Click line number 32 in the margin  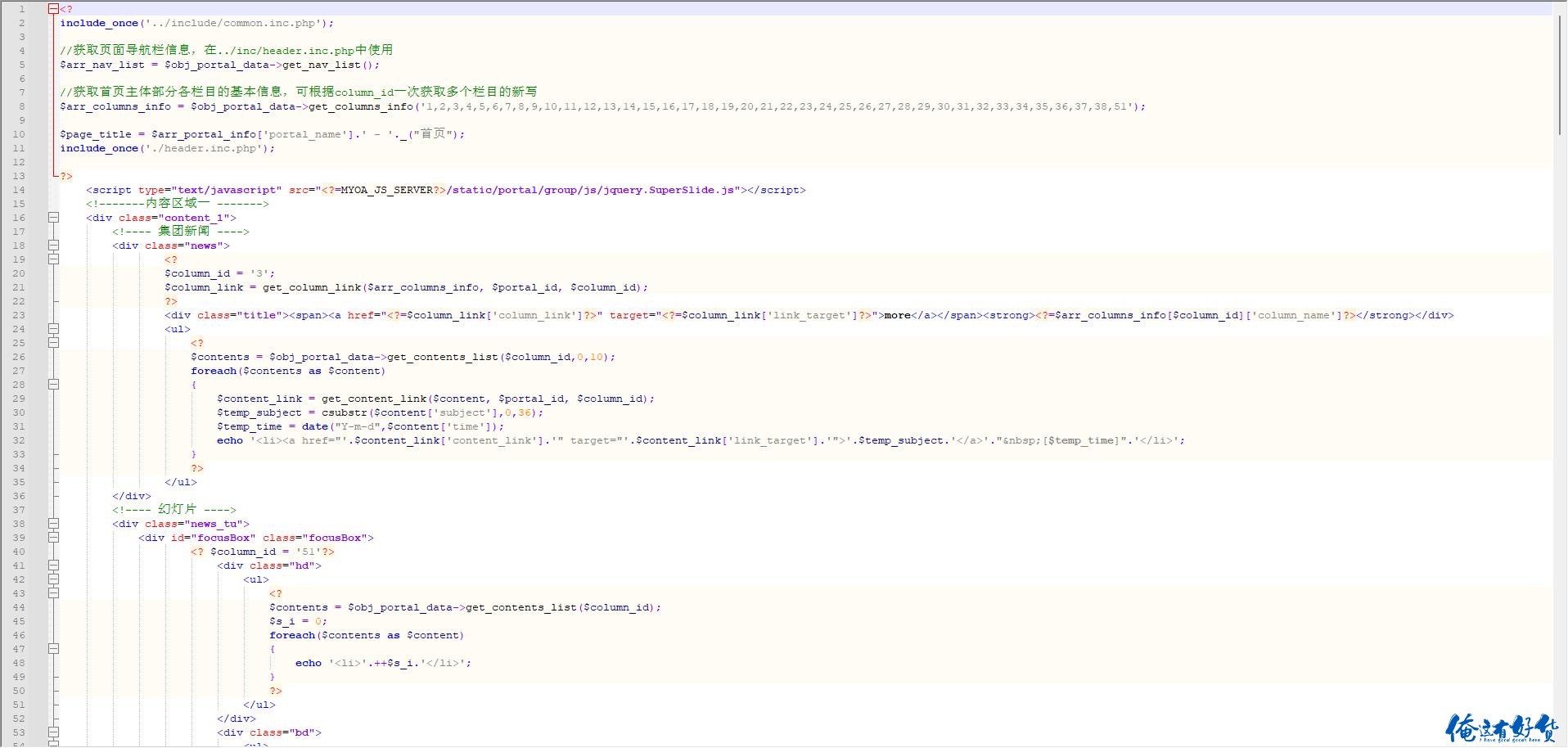click(19, 440)
